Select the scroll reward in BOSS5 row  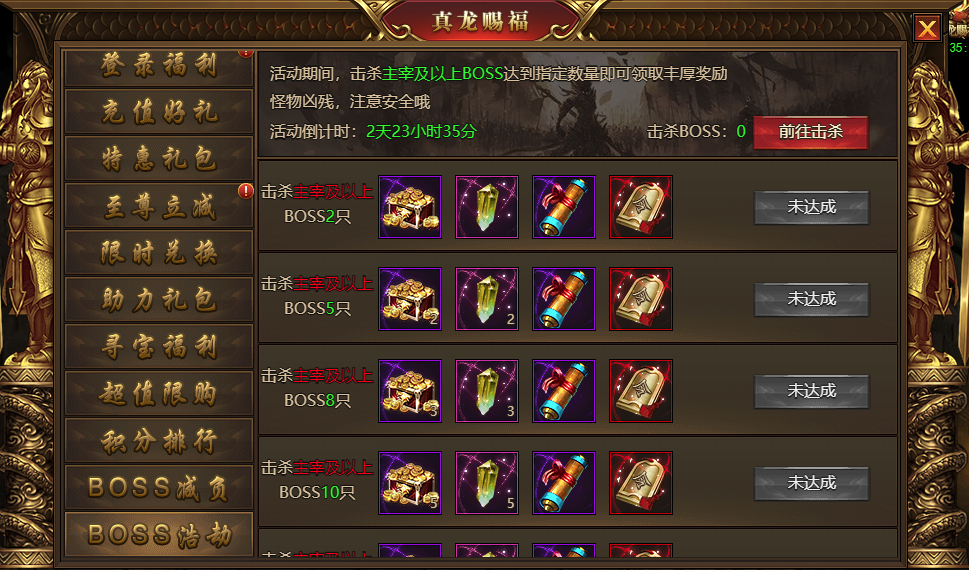[x=564, y=299]
